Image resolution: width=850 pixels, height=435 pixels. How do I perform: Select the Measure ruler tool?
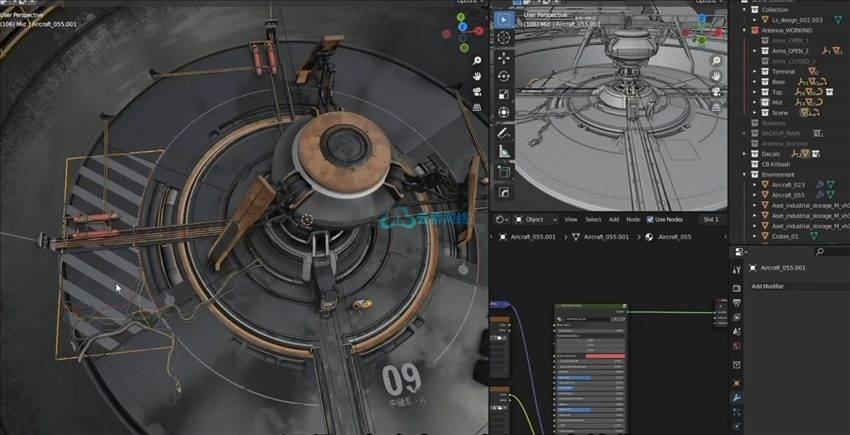pos(504,151)
